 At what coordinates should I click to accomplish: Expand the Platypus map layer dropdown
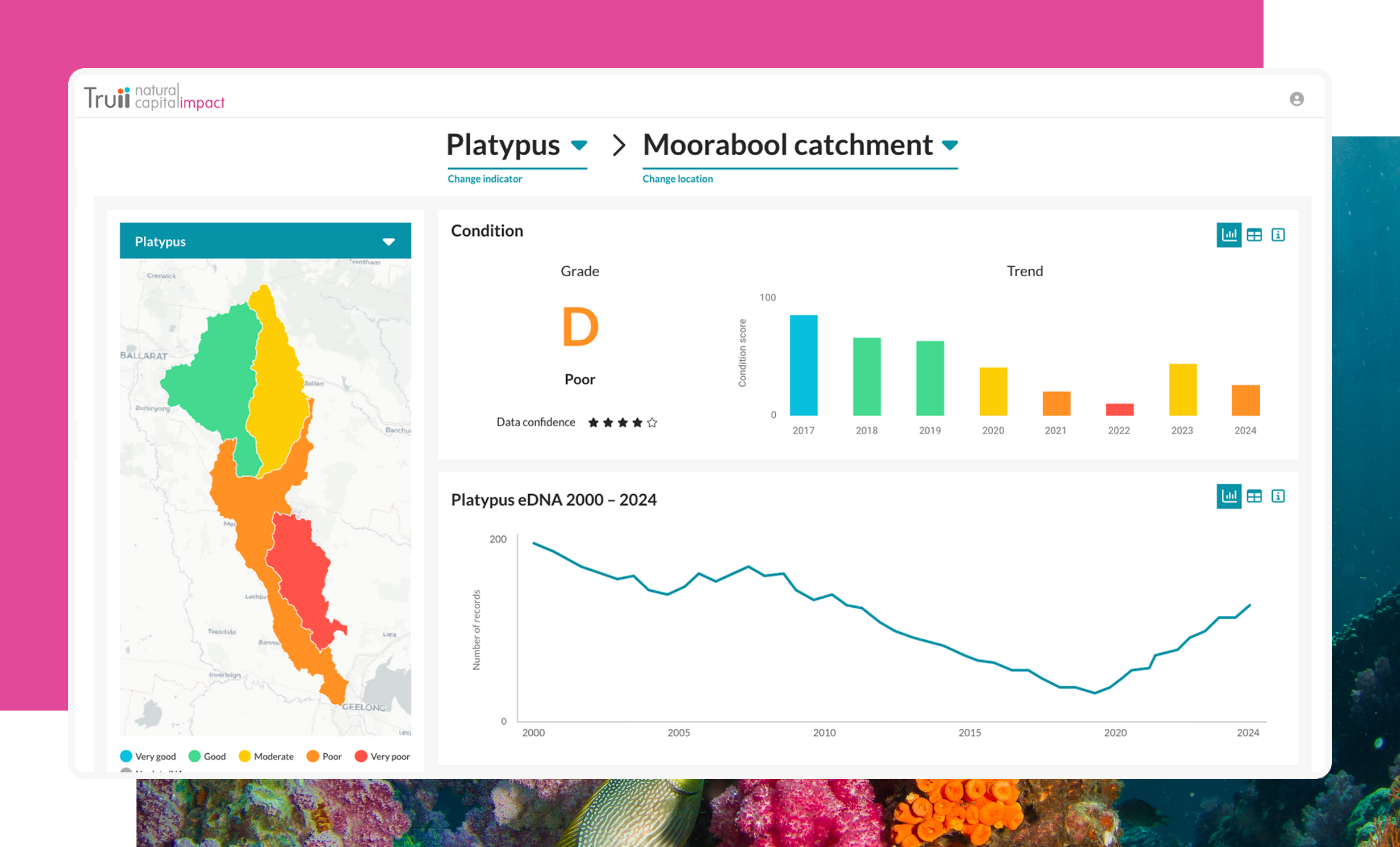pos(388,242)
